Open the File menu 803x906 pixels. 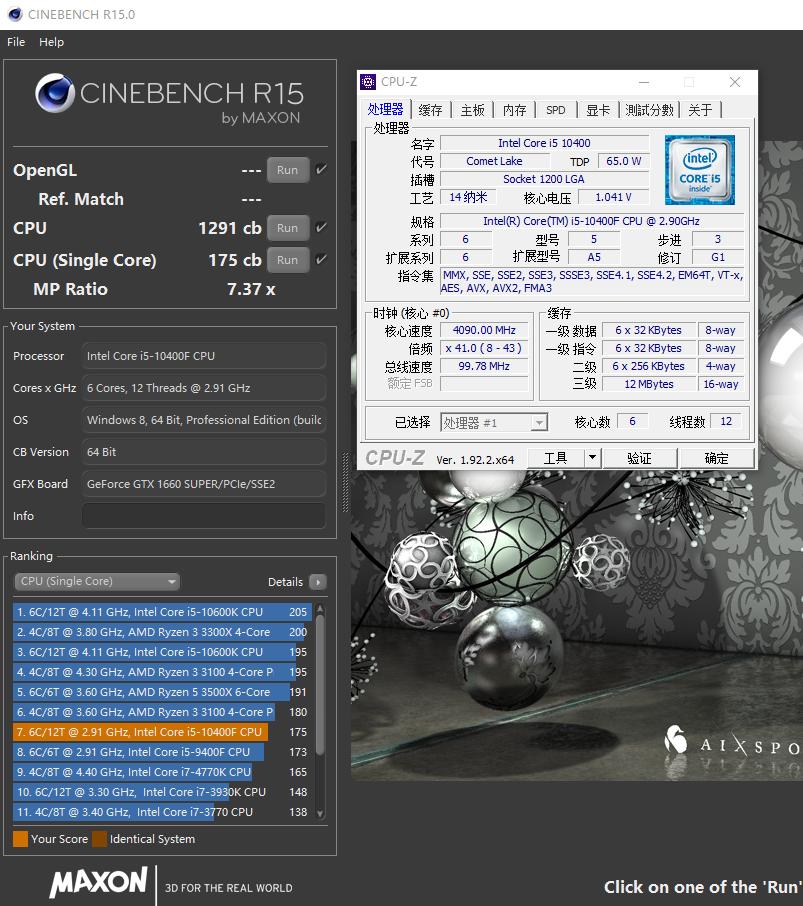[x=16, y=42]
